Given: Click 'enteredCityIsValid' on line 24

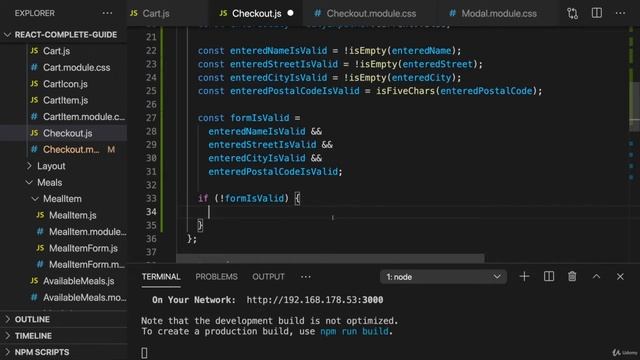Looking at the screenshot, I should click(x=278, y=78).
